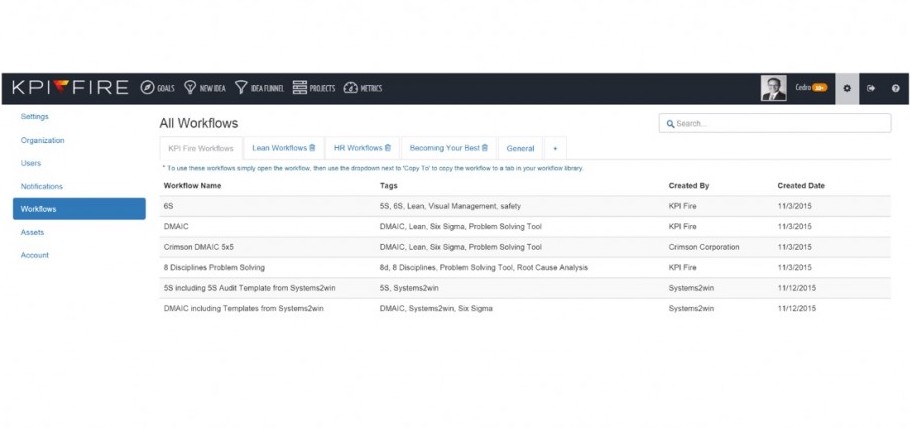This screenshot has height=428, width=910.
Task: Add a new workflow tab with plus
Action: [x=555, y=149]
